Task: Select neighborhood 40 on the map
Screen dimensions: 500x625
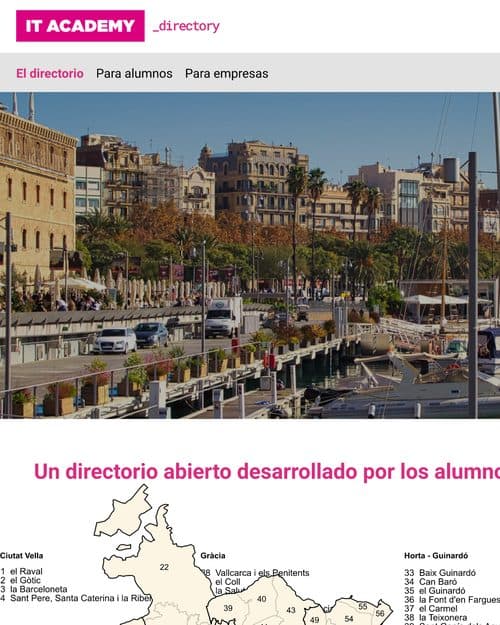Action: [262, 599]
